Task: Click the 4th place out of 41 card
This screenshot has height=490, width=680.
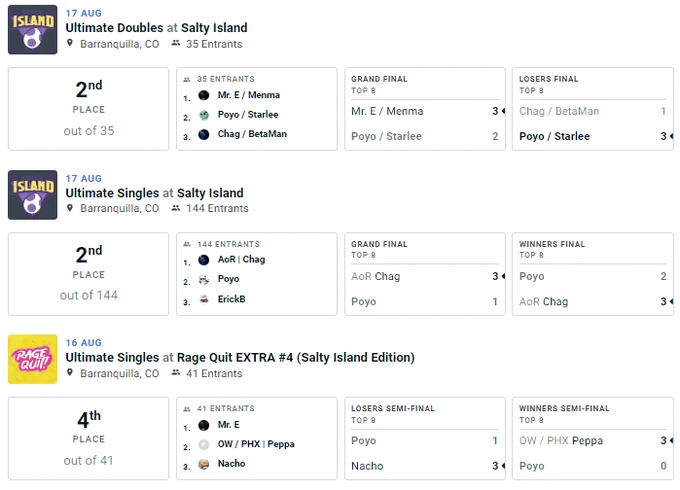Action: tap(88, 438)
